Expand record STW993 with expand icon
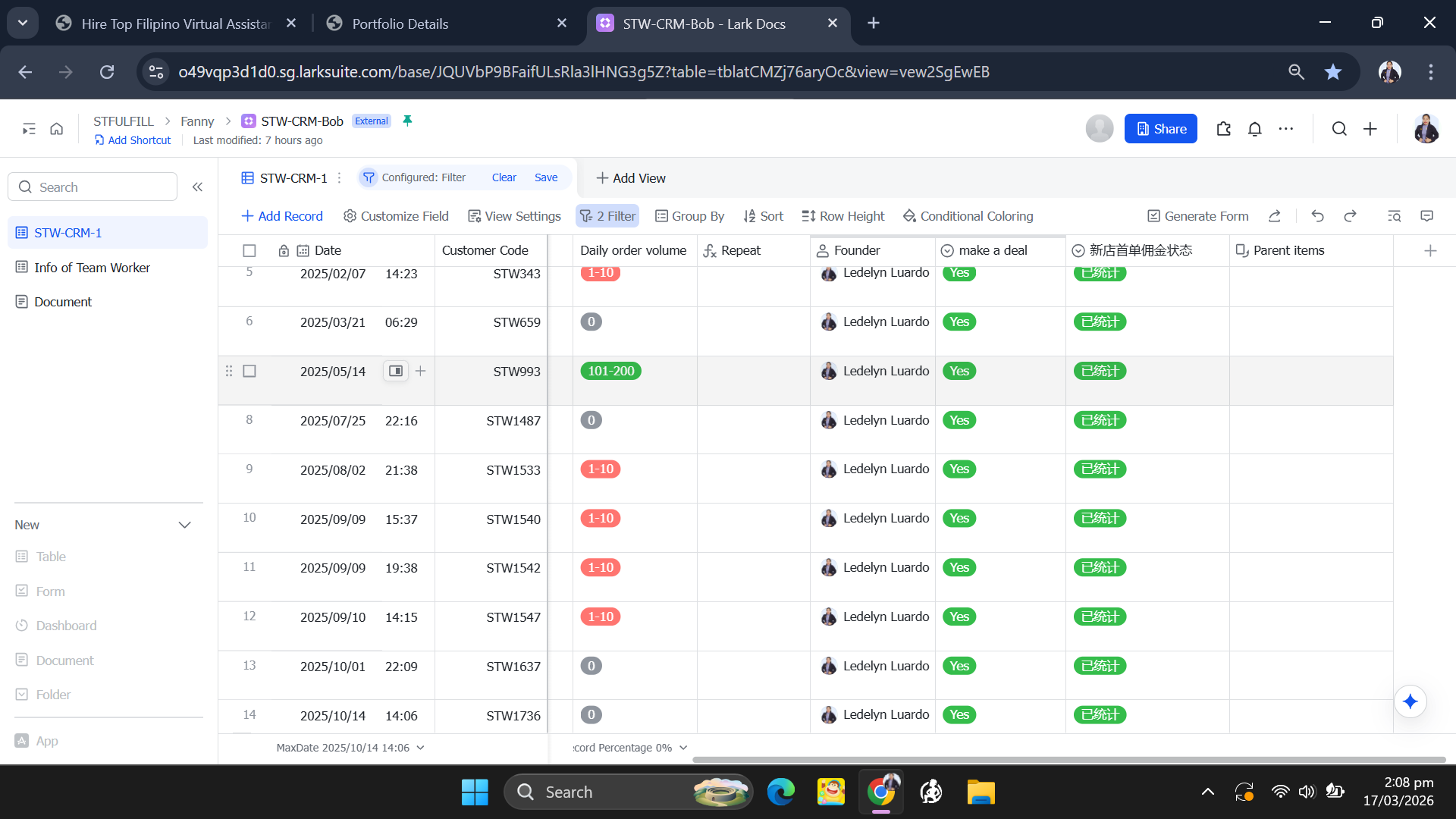Image resolution: width=1456 pixels, height=819 pixels. [396, 371]
